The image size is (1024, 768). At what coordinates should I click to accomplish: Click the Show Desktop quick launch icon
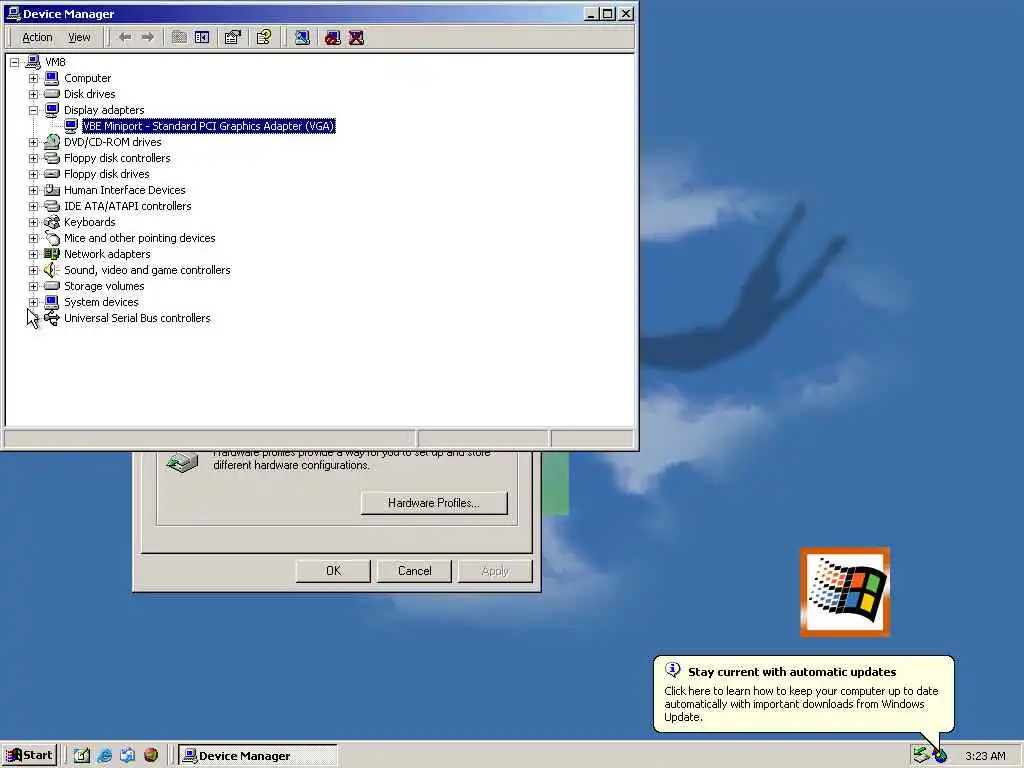[82, 756]
